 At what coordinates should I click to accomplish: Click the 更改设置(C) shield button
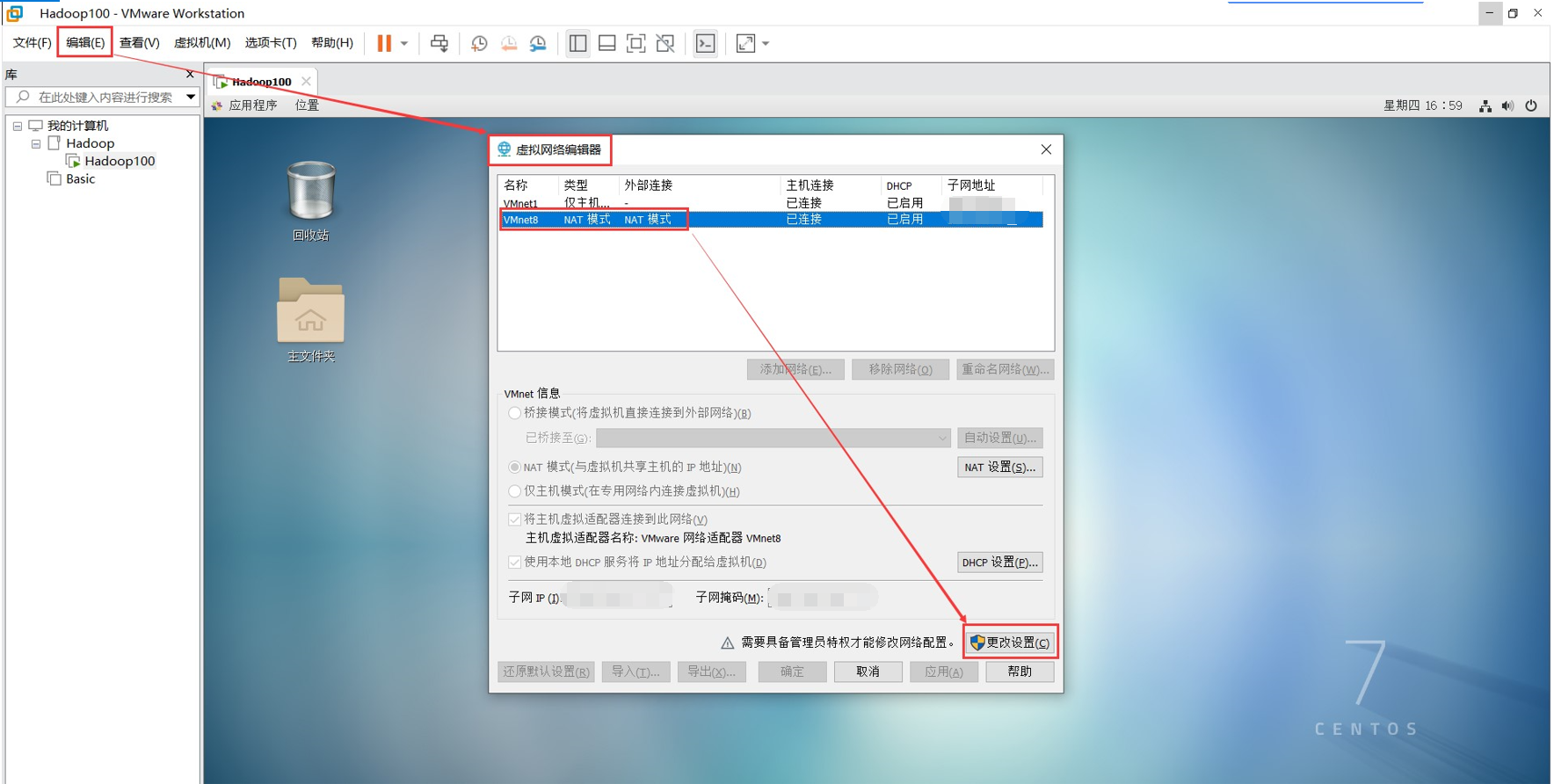tap(1011, 642)
